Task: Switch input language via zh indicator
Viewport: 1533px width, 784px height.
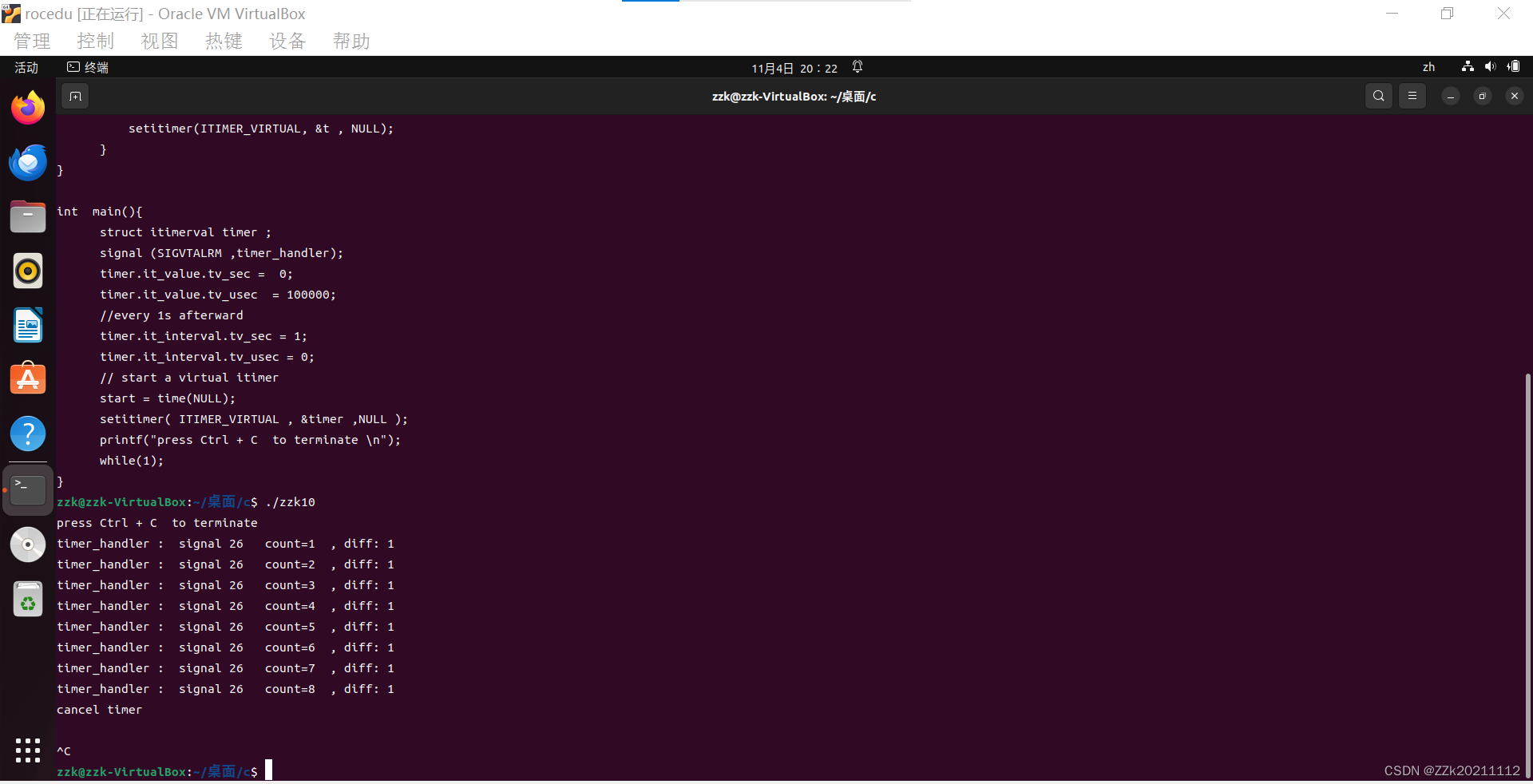Action: pyautogui.click(x=1428, y=67)
